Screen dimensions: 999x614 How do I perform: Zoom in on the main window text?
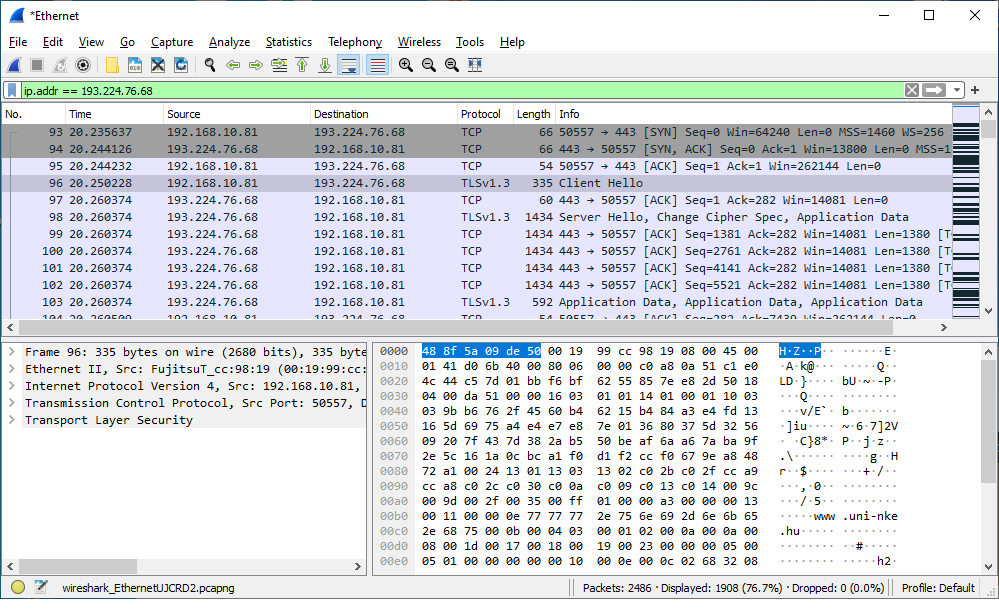pos(406,65)
